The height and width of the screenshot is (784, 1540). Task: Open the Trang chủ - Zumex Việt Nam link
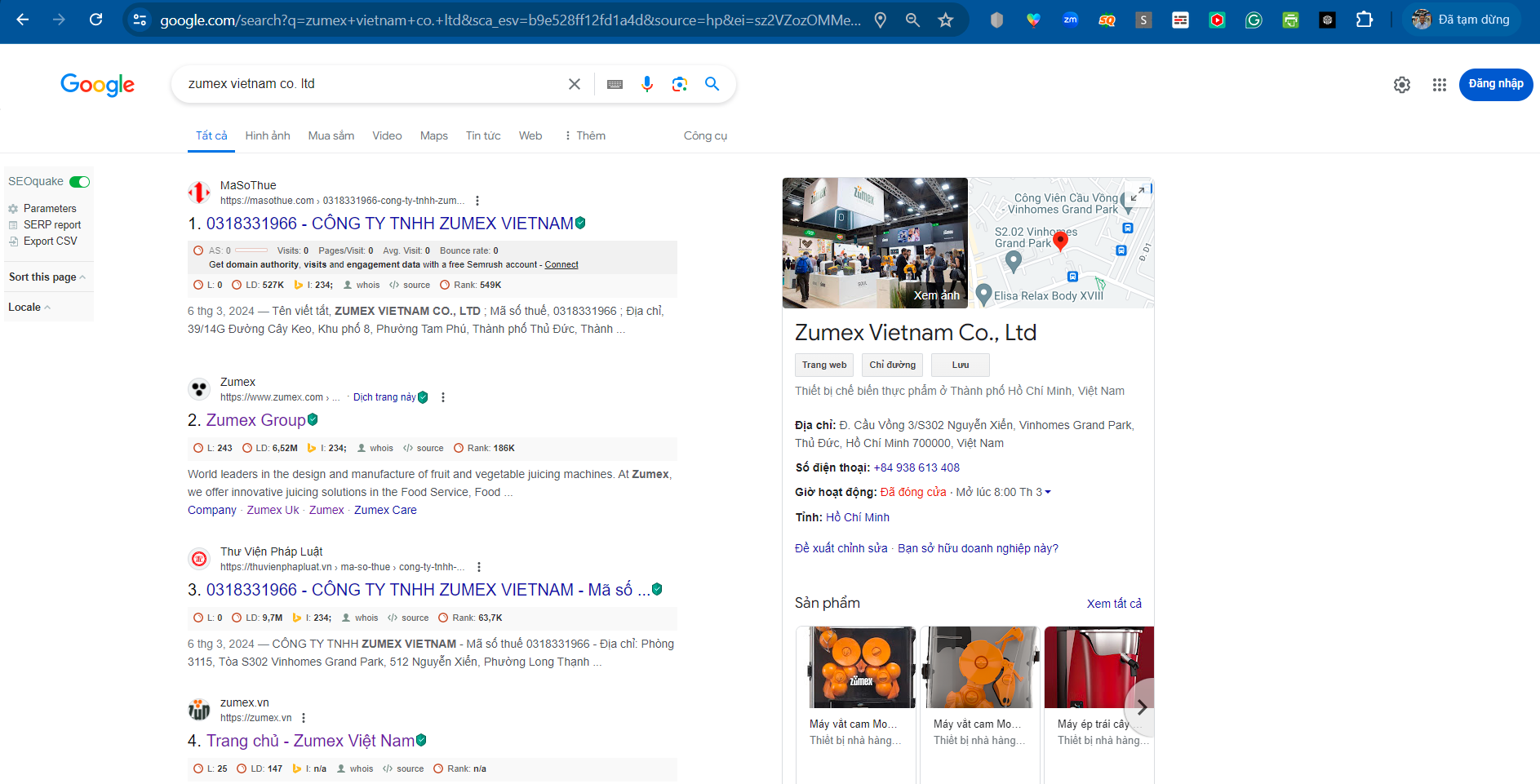click(310, 741)
